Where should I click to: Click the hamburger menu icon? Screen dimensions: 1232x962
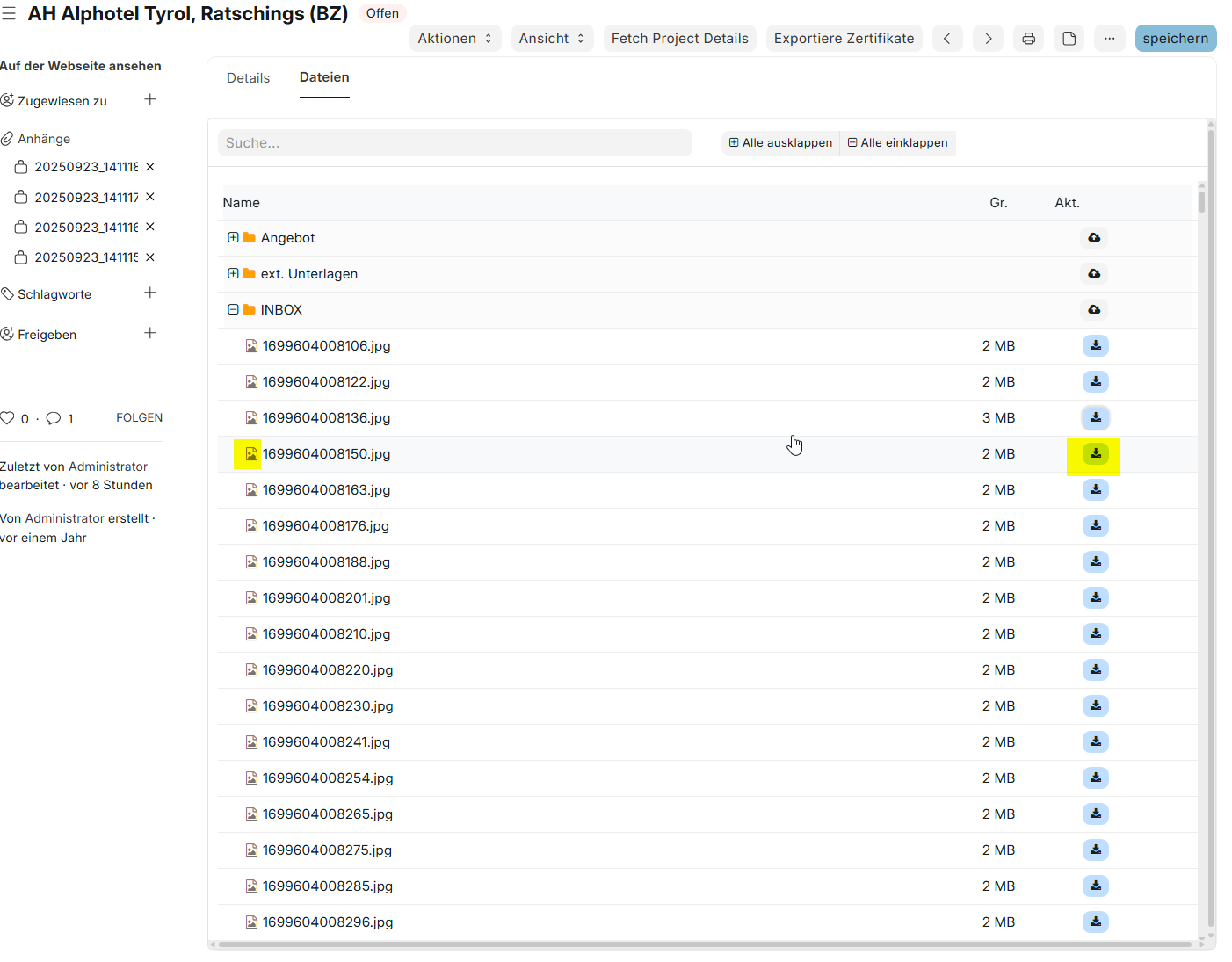[x=9, y=13]
